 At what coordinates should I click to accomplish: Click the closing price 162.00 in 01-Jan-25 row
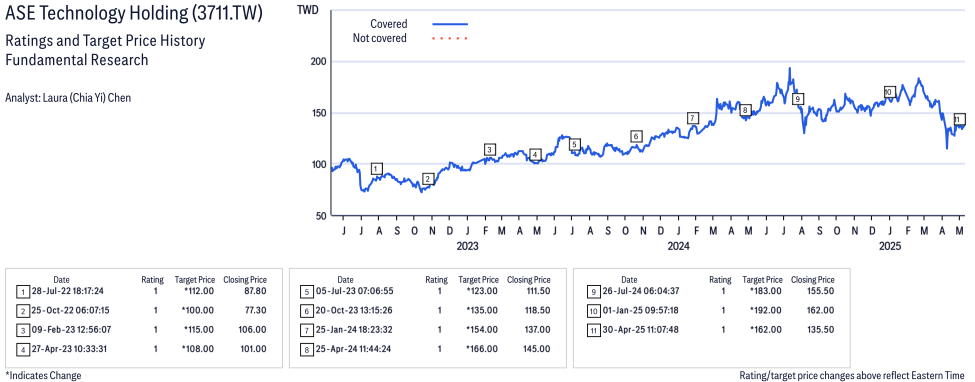tap(821, 310)
